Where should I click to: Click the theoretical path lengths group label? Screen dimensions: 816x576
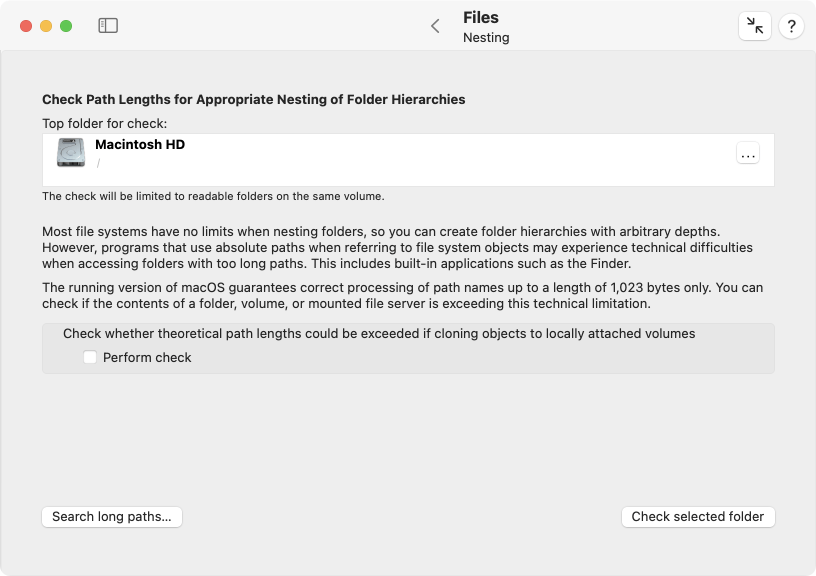tap(379, 334)
